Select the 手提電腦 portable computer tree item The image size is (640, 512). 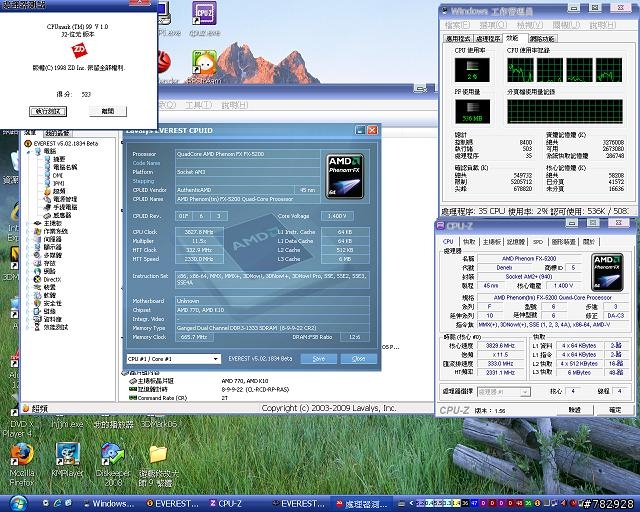point(60,207)
